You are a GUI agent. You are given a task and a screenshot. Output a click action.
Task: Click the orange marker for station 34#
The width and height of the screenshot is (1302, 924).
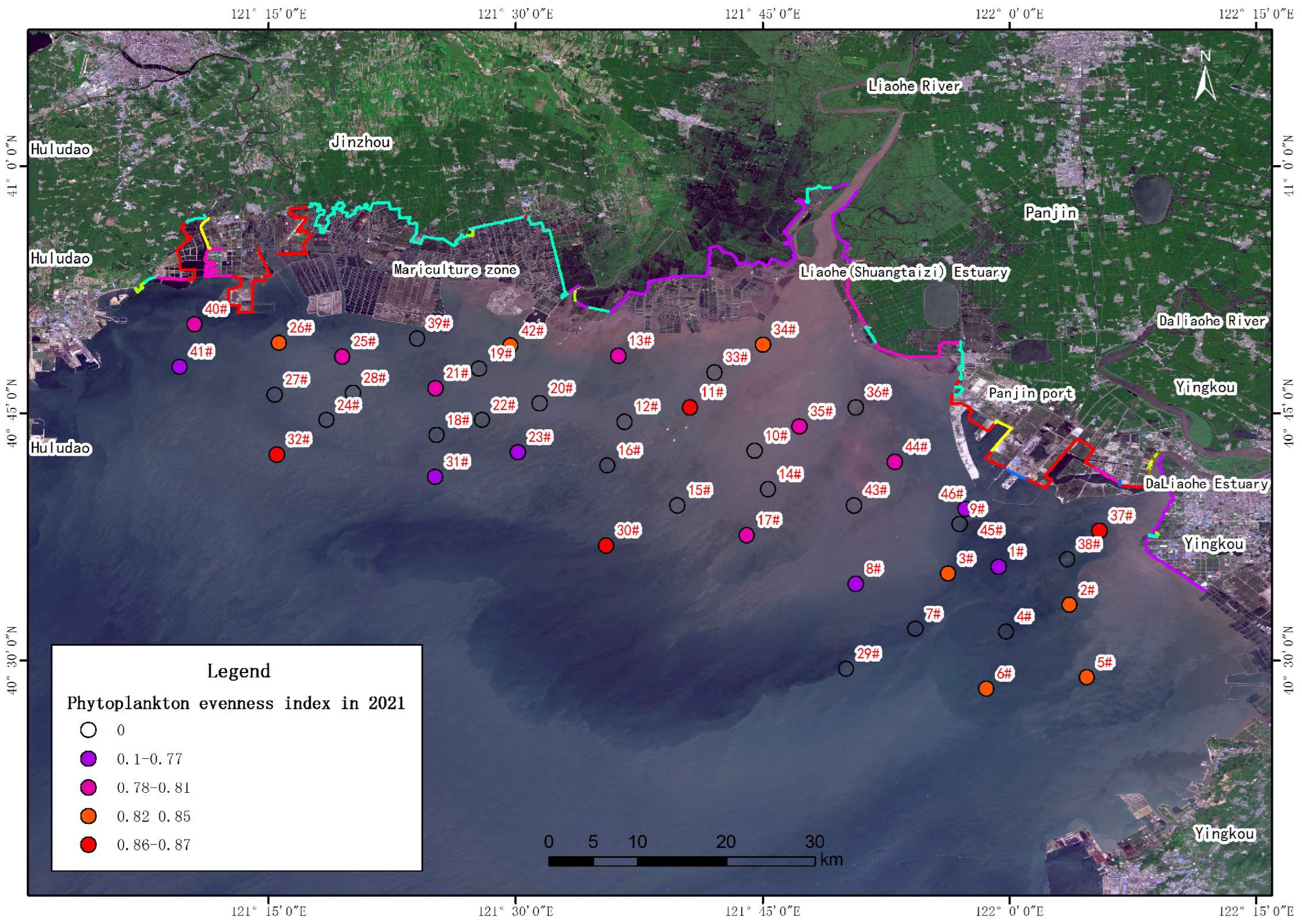(x=763, y=345)
